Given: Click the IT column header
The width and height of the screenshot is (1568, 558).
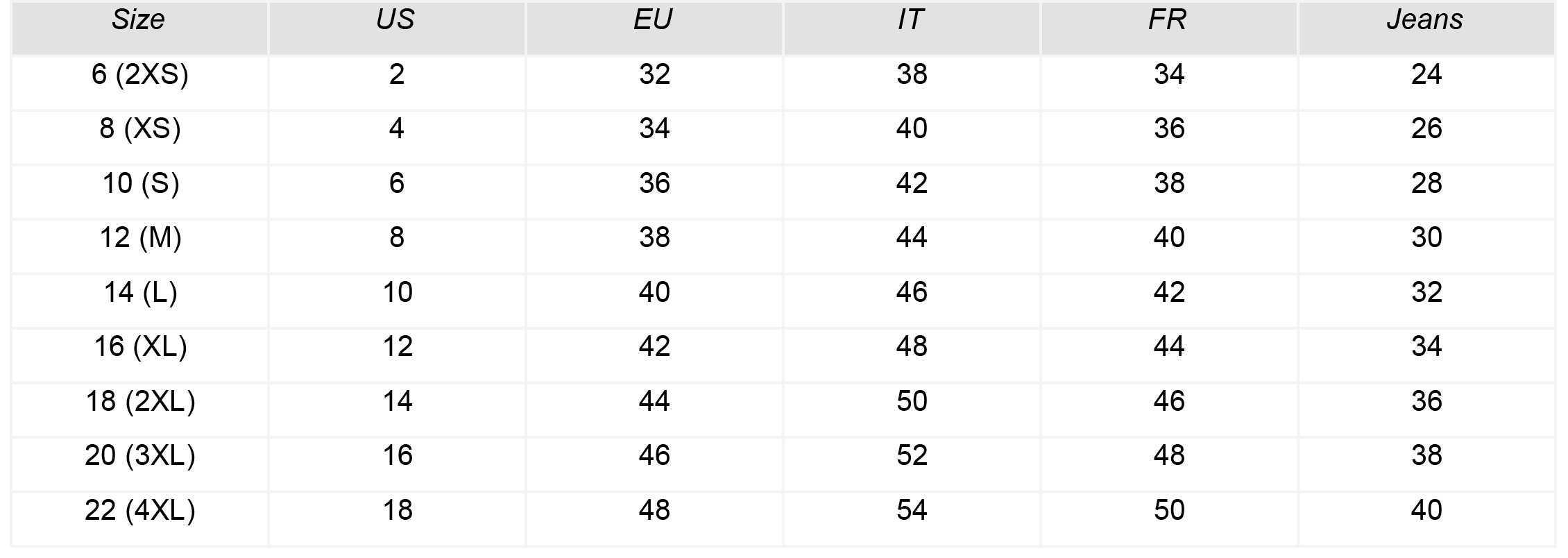Looking at the screenshot, I should (x=912, y=28).
